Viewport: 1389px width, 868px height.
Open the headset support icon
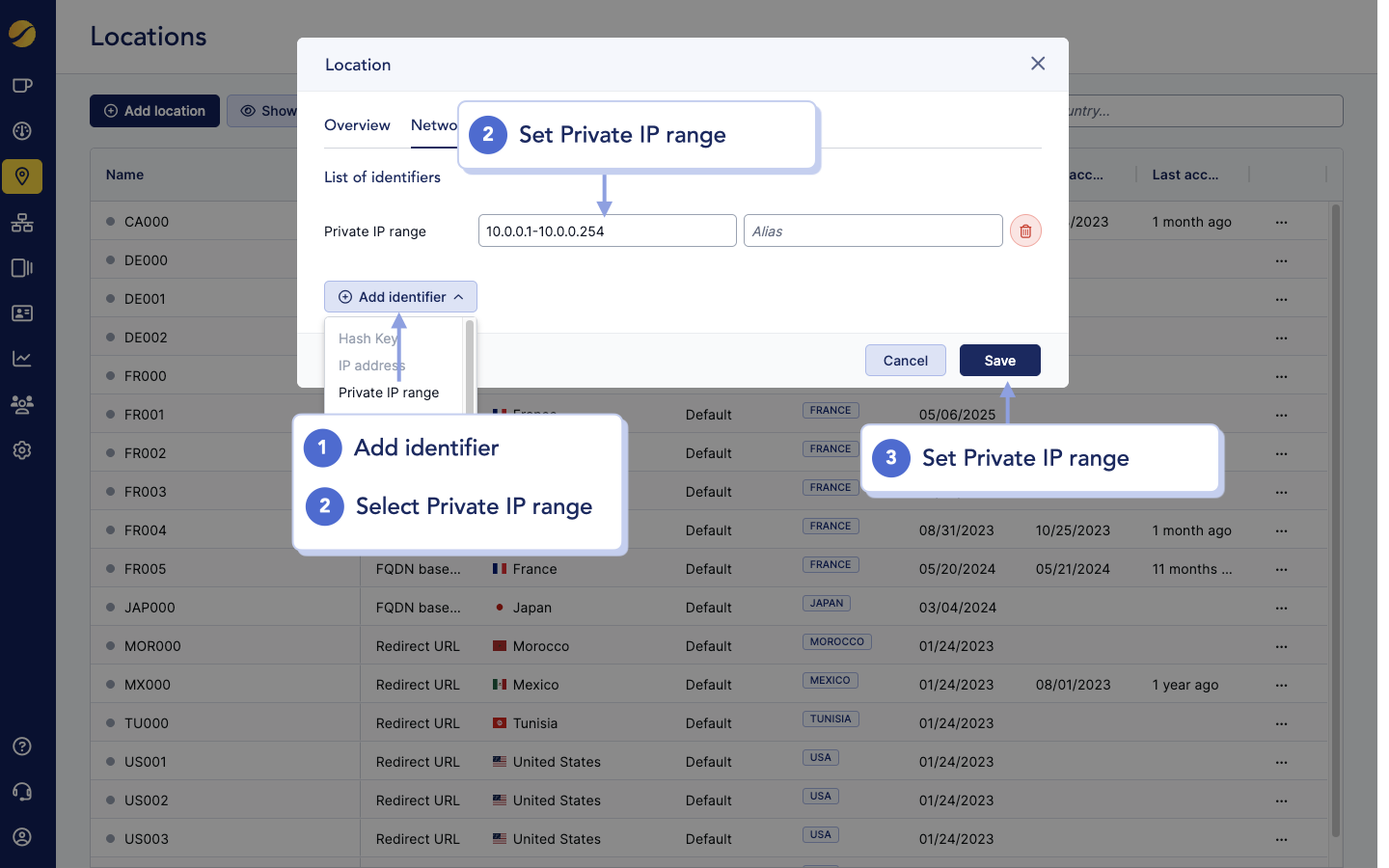click(22, 792)
